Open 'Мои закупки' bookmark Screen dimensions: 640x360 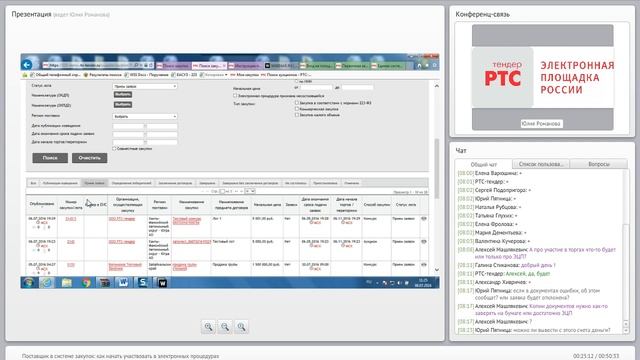(245, 75)
